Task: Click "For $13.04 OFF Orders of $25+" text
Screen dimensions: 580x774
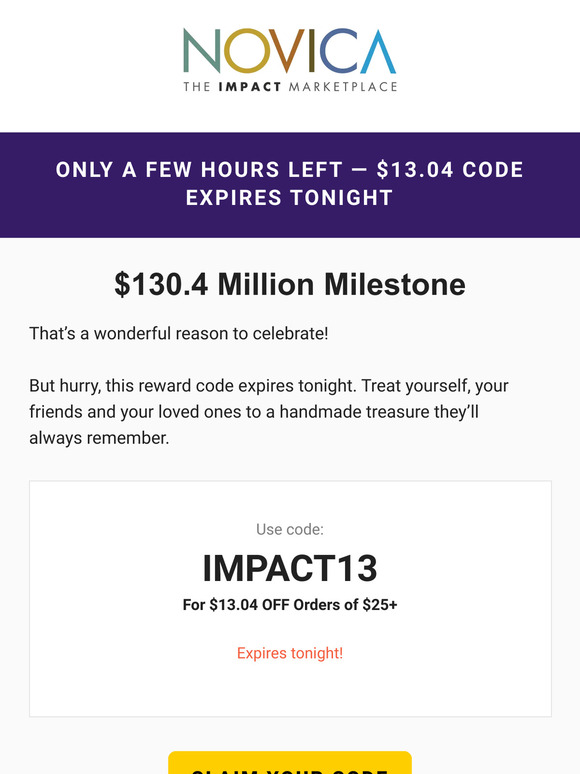Action: pyautogui.click(x=290, y=605)
